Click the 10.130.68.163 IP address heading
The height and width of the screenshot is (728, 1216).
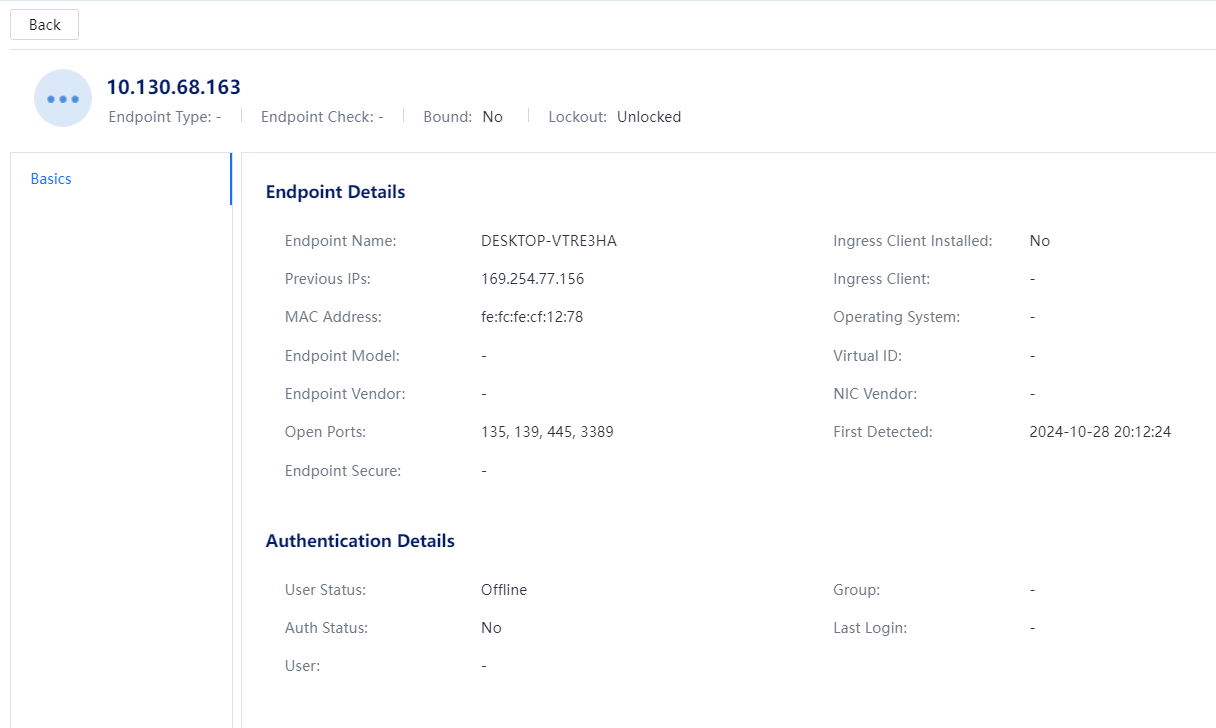coord(173,87)
